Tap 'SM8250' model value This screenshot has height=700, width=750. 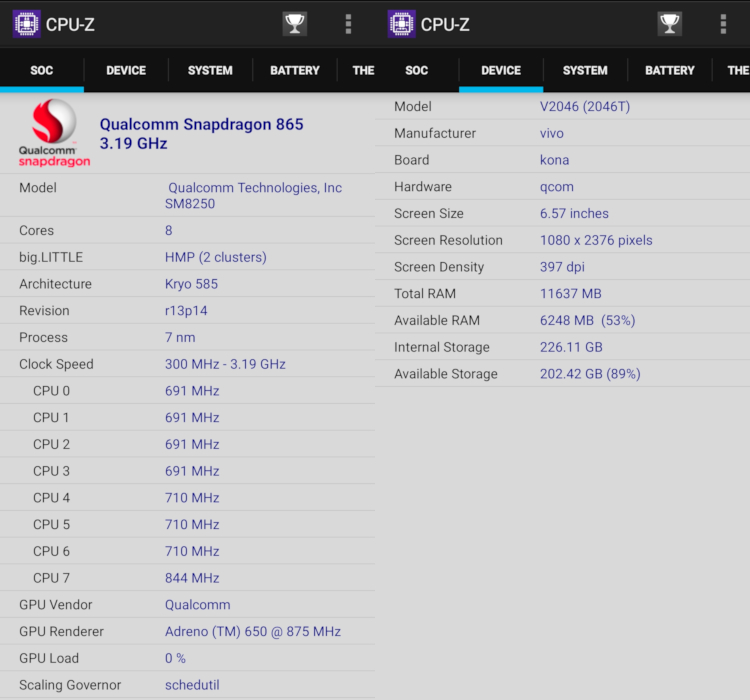[190, 204]
